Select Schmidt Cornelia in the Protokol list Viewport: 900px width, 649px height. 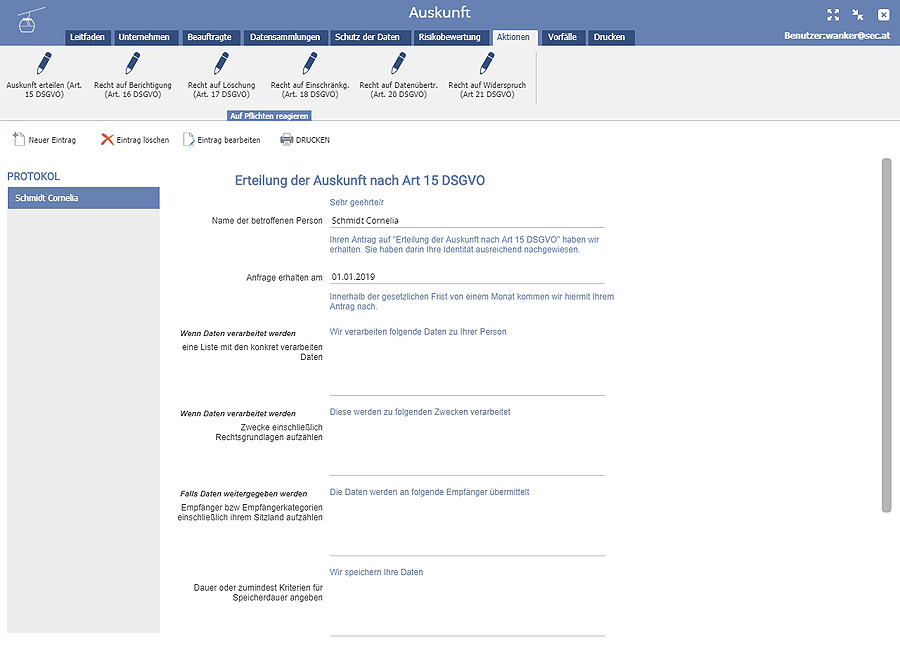coord(83,198)
